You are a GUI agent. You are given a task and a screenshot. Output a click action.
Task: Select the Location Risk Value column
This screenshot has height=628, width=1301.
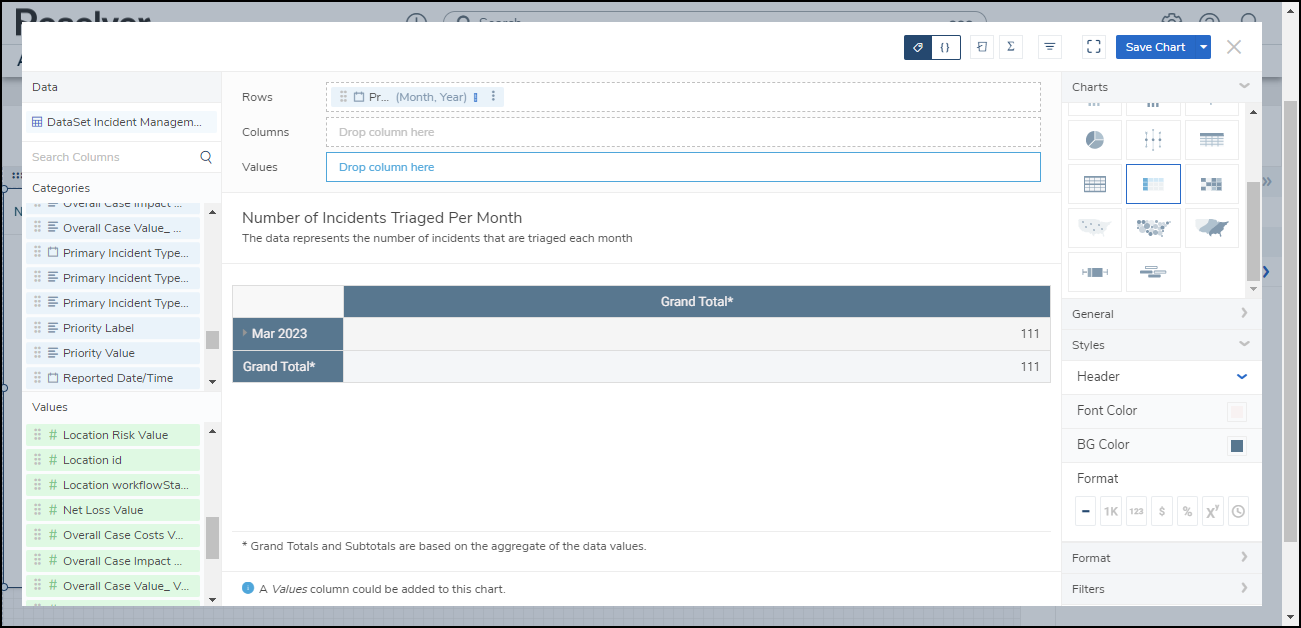click(x=113, y=435)
